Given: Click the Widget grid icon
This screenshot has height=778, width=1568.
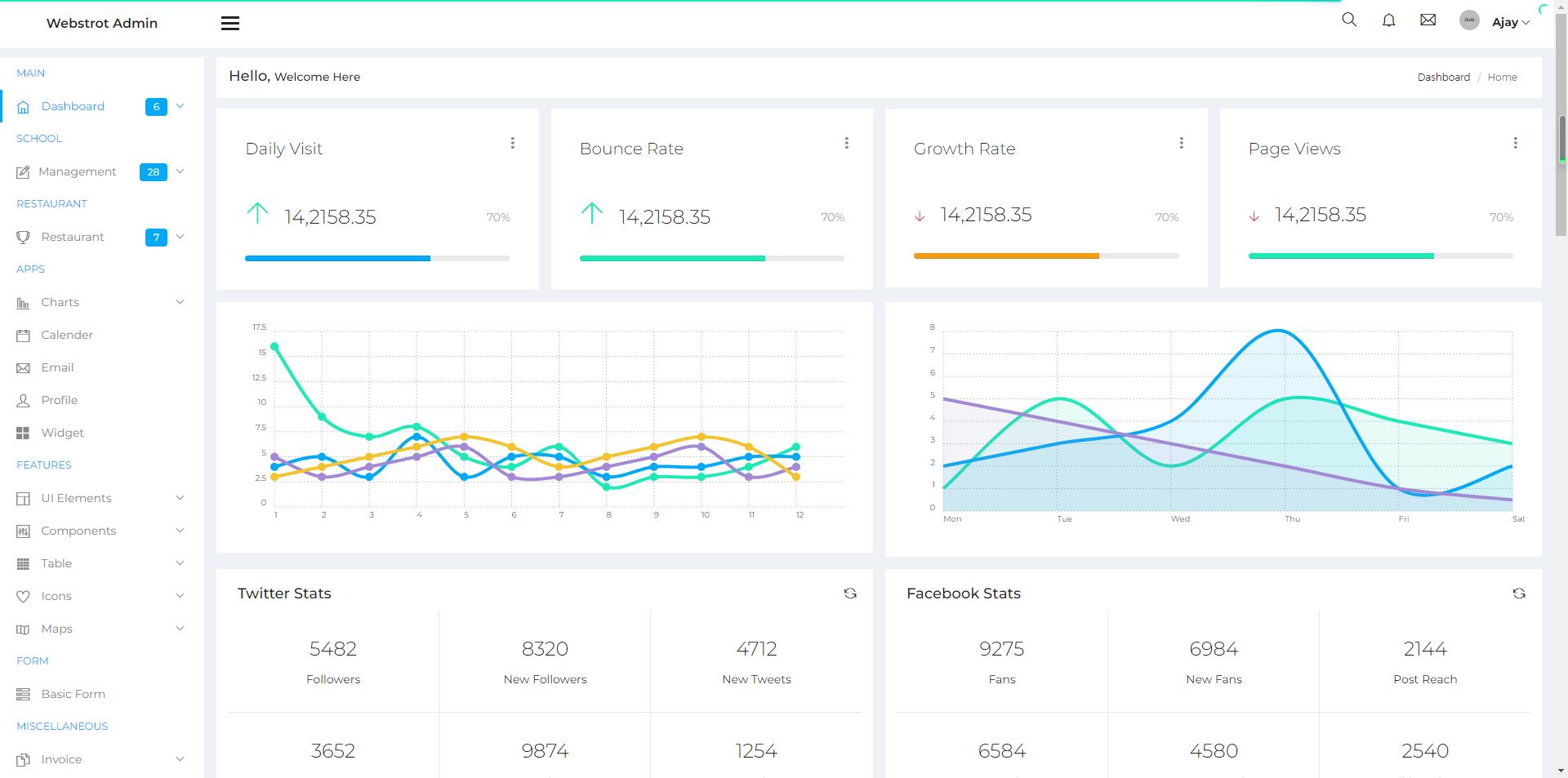Looking at the screenshot, I should tap(23, 433).
